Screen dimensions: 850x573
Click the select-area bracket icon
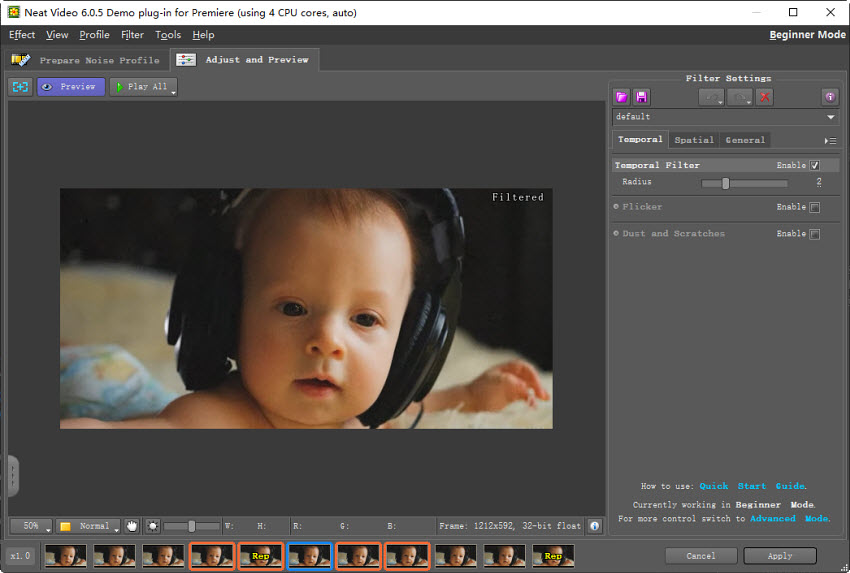coord(21,87)
